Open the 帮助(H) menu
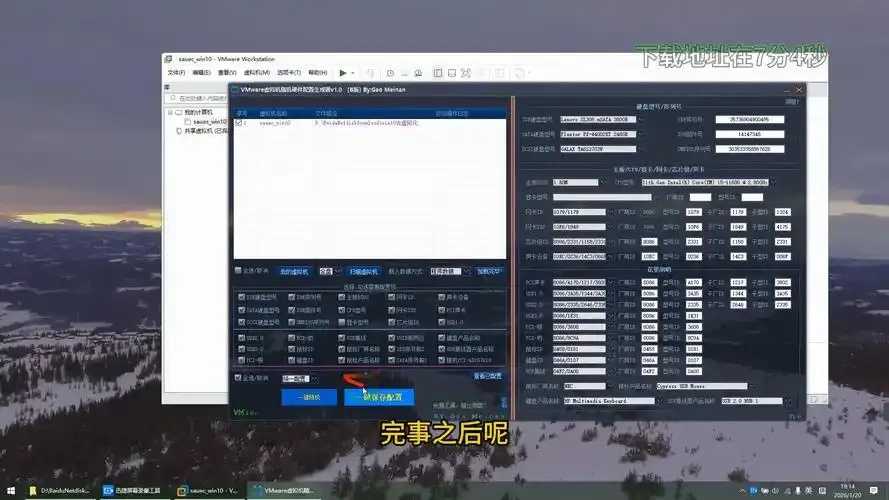 318,73
